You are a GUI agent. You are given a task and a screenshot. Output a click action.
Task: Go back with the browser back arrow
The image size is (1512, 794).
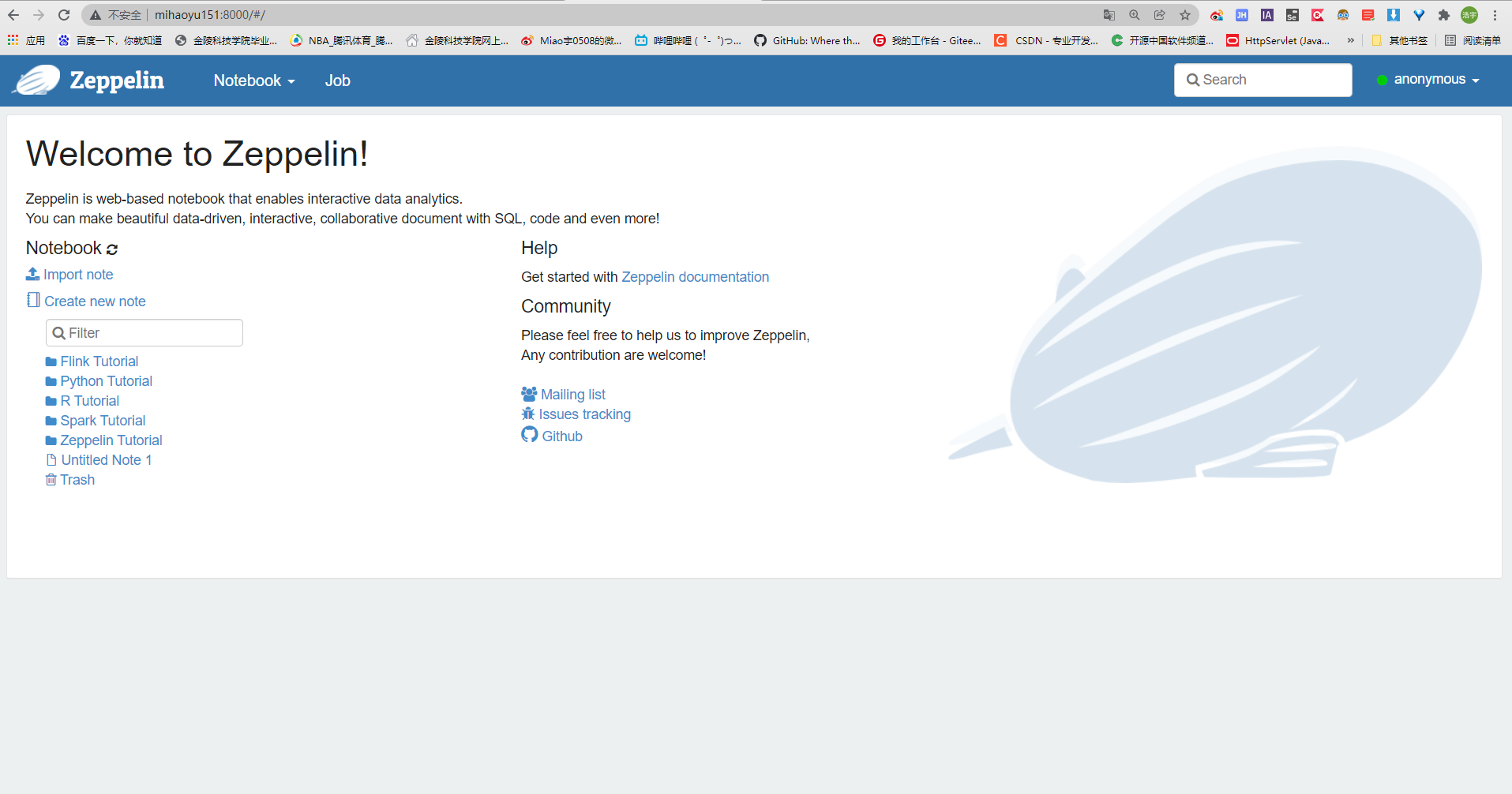13,15
